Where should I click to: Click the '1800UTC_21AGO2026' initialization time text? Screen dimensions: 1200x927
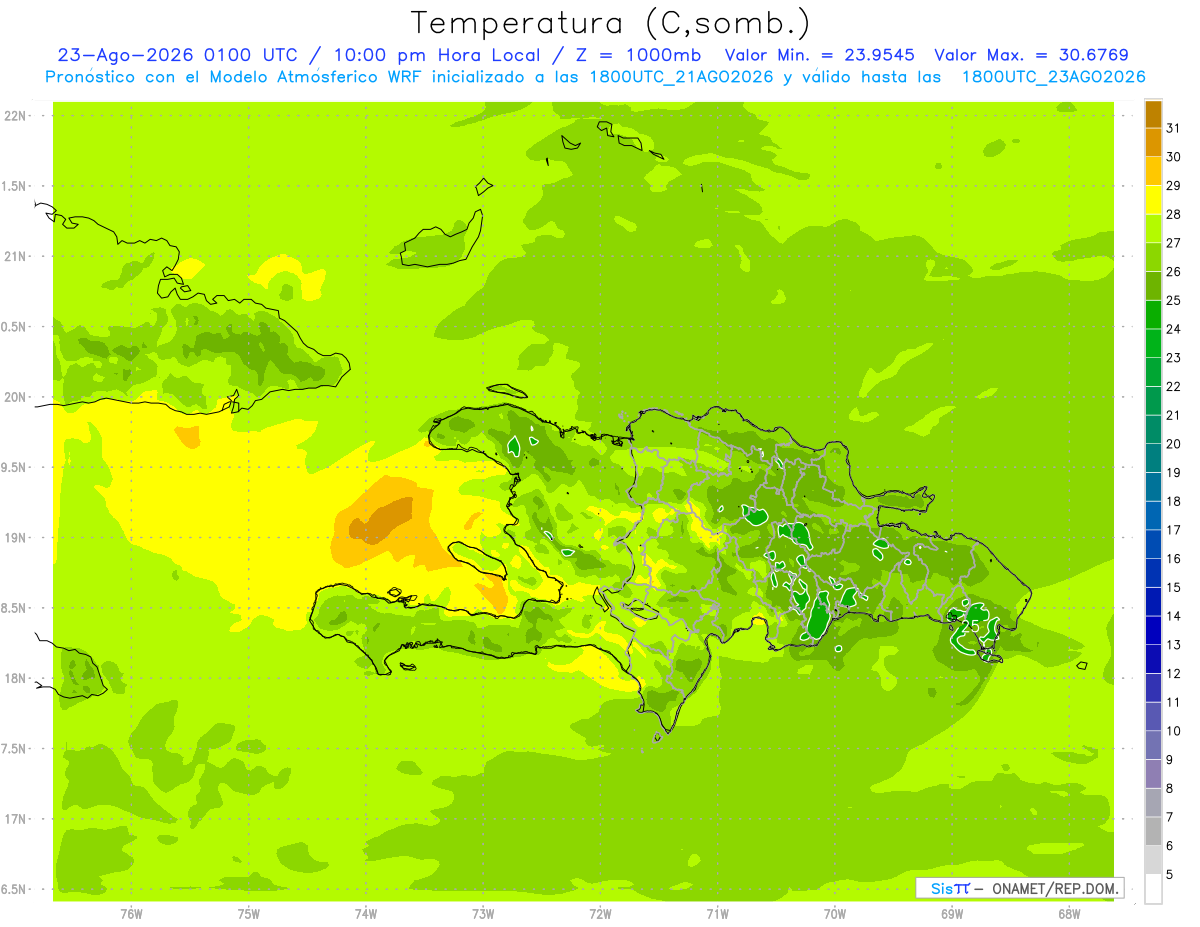tap(680, 77)
